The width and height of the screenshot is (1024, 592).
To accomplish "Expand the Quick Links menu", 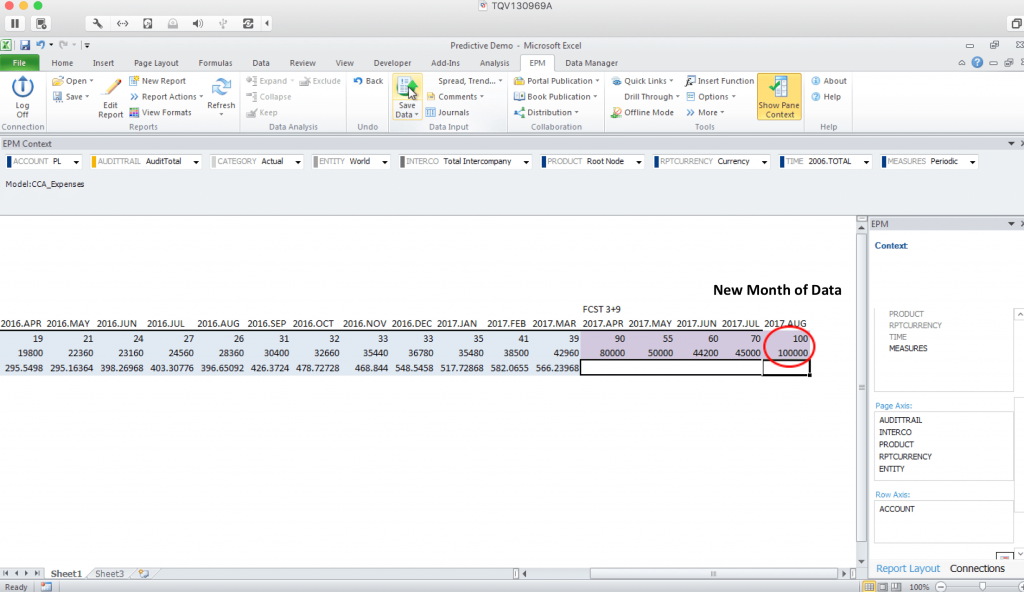I will (642, 81).
